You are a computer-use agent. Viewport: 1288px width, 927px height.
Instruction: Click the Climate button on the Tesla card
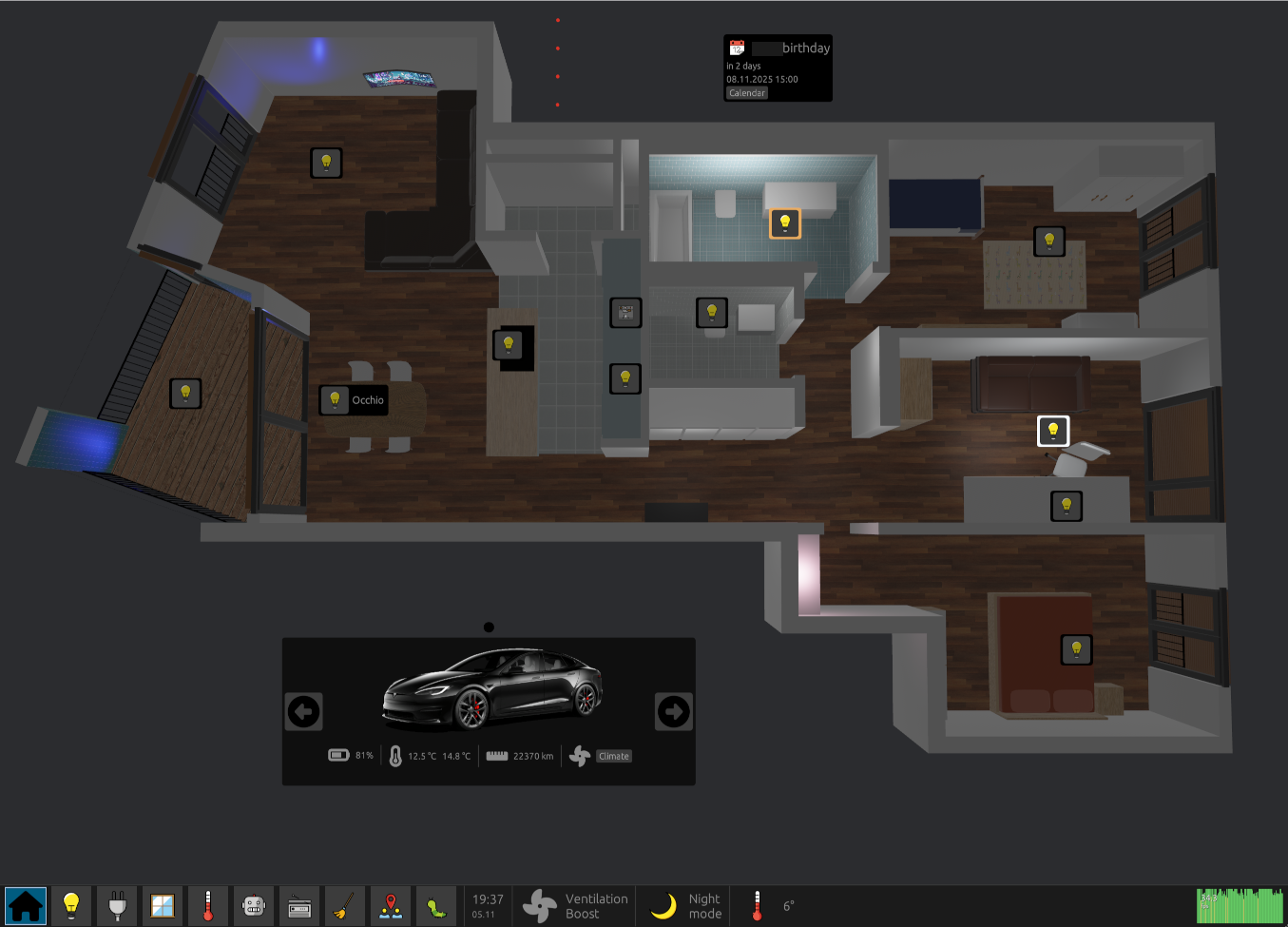pos(612,756)
